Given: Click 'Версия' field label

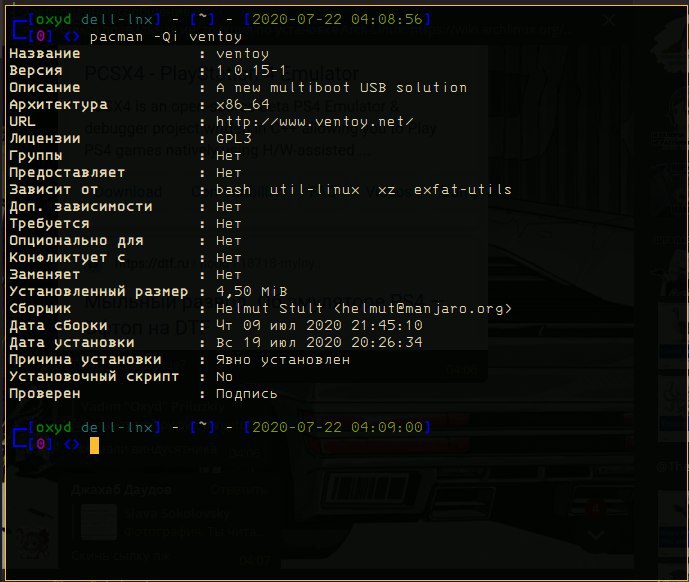Looking at the screenshot, I should click(36, 71).
